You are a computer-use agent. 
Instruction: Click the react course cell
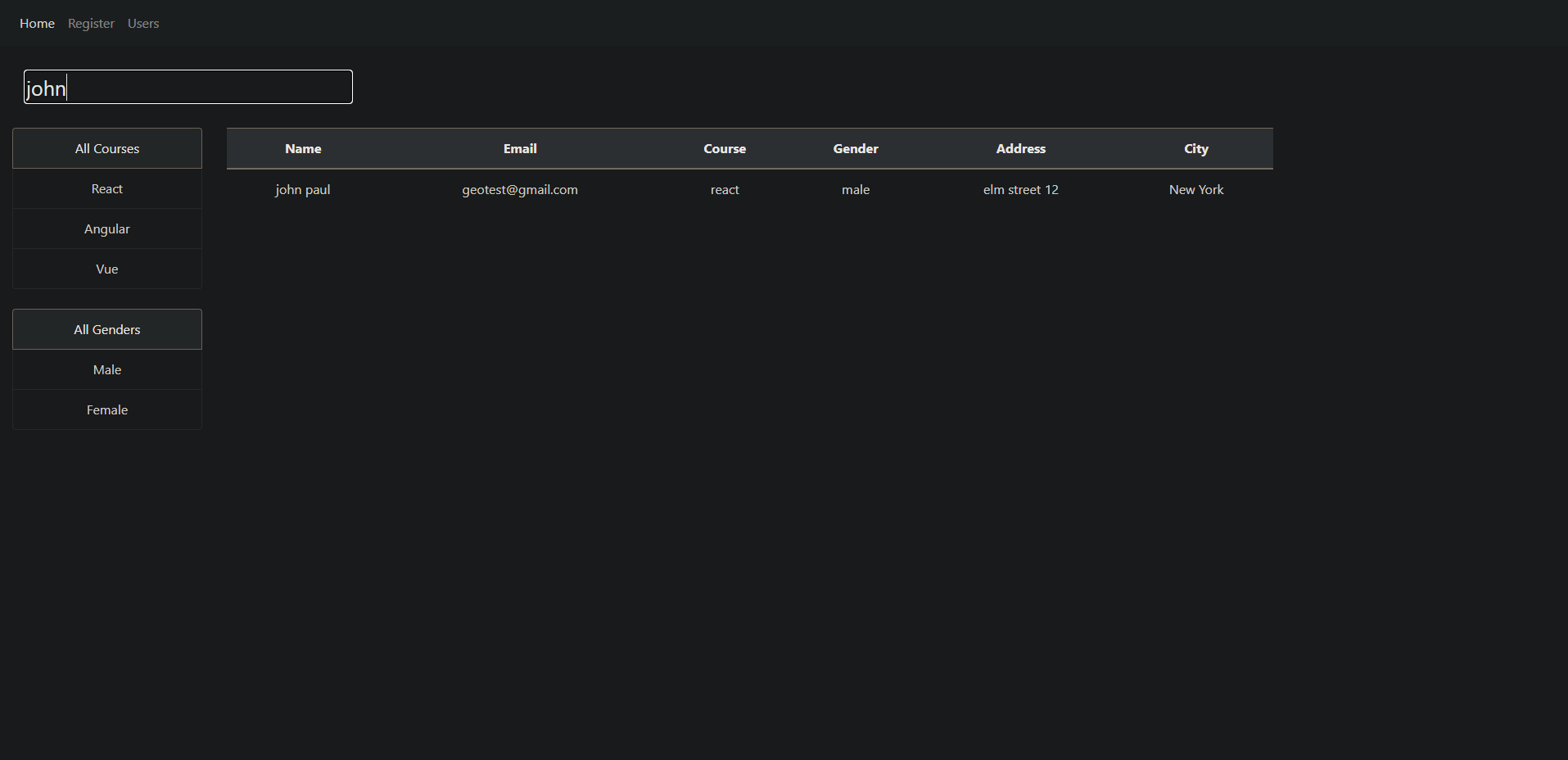pos(725,190)
